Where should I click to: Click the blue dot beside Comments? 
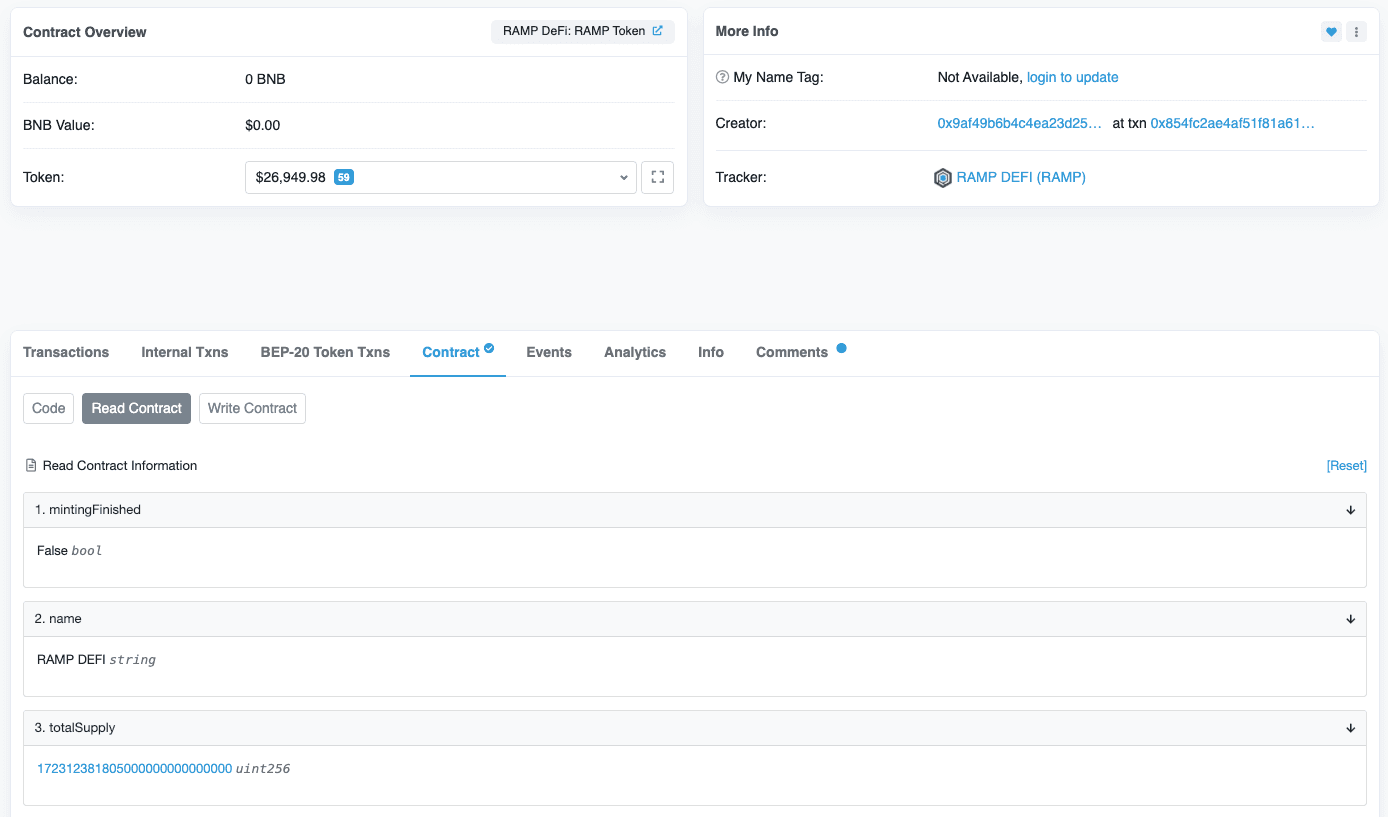(x=841, y=348)
